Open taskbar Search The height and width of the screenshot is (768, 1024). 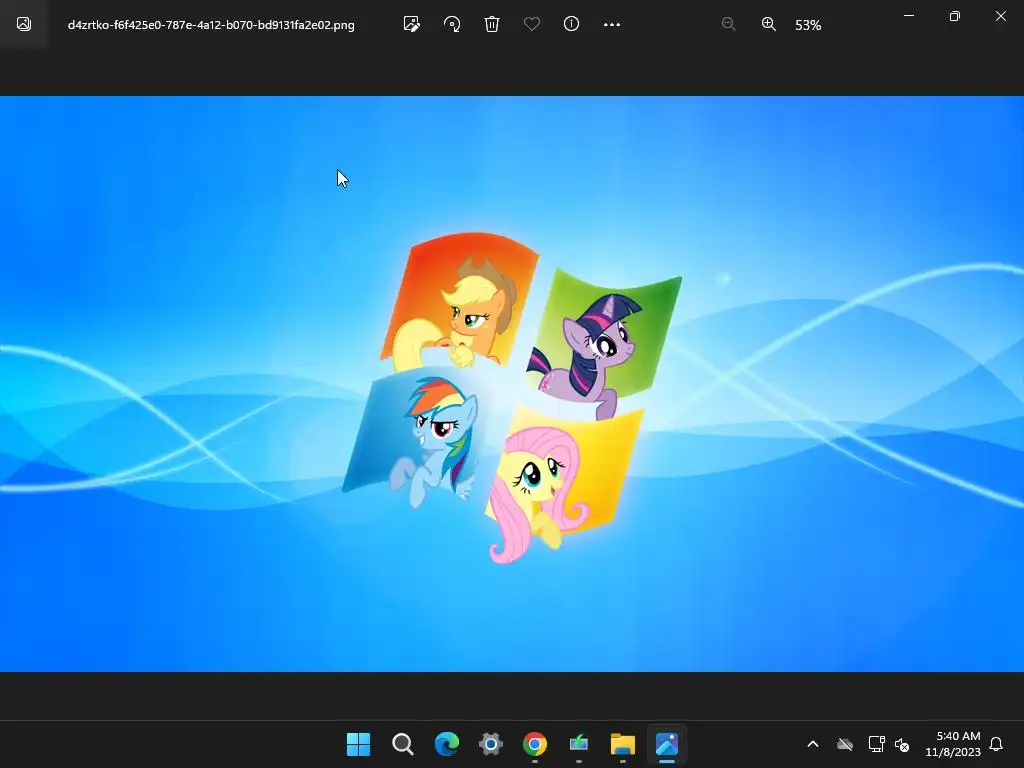pos(402,744)
